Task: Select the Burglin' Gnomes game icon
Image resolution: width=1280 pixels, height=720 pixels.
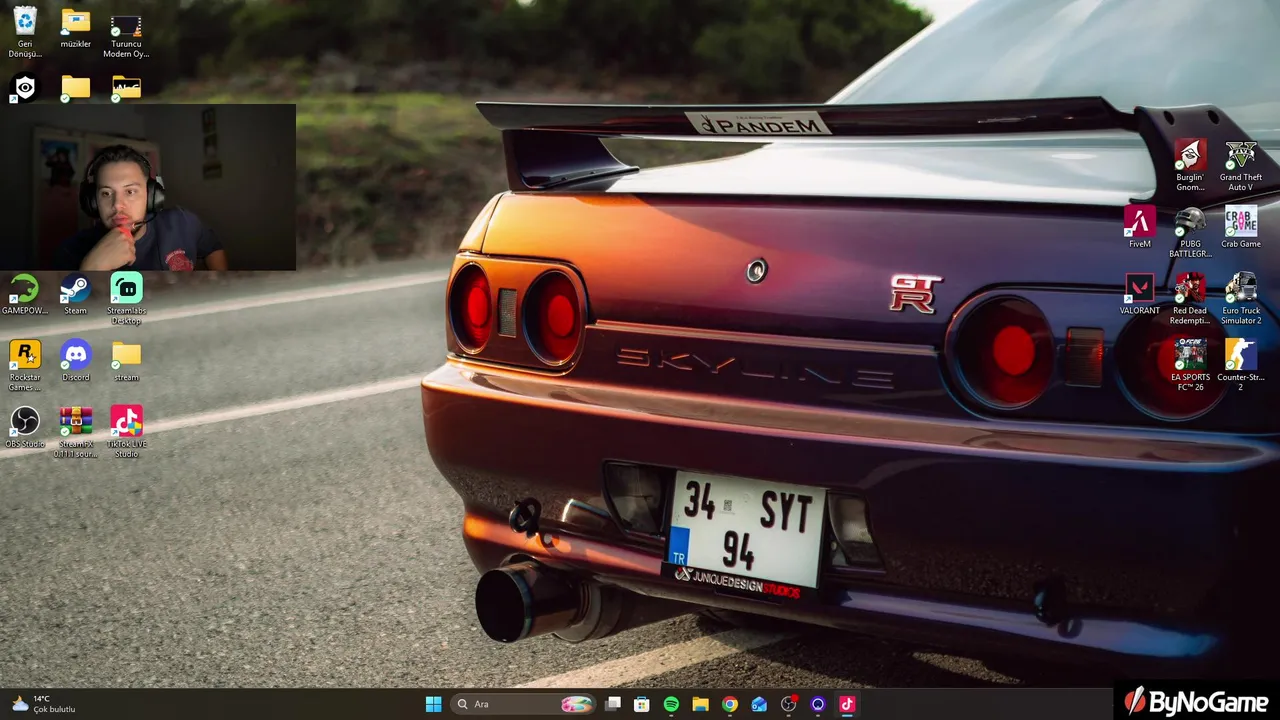Action: 1190,166
